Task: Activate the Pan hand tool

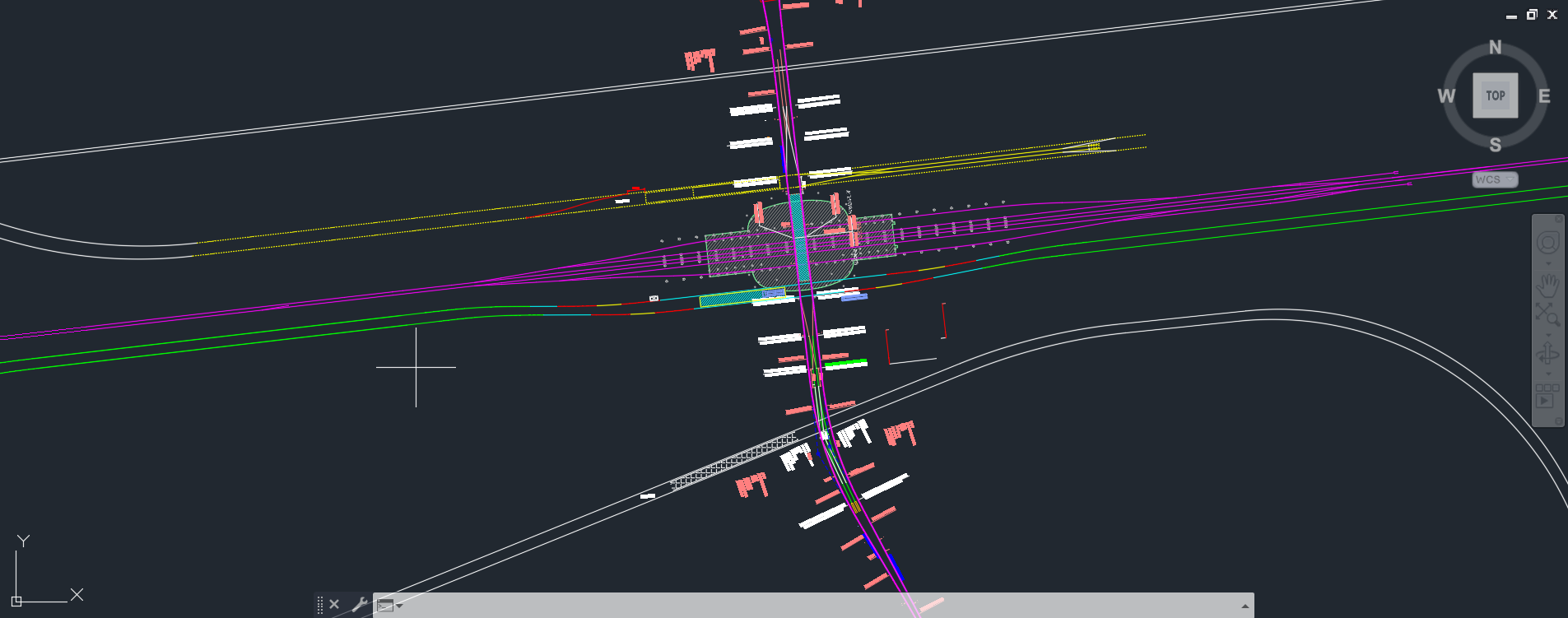Action: coord(1547,286)
